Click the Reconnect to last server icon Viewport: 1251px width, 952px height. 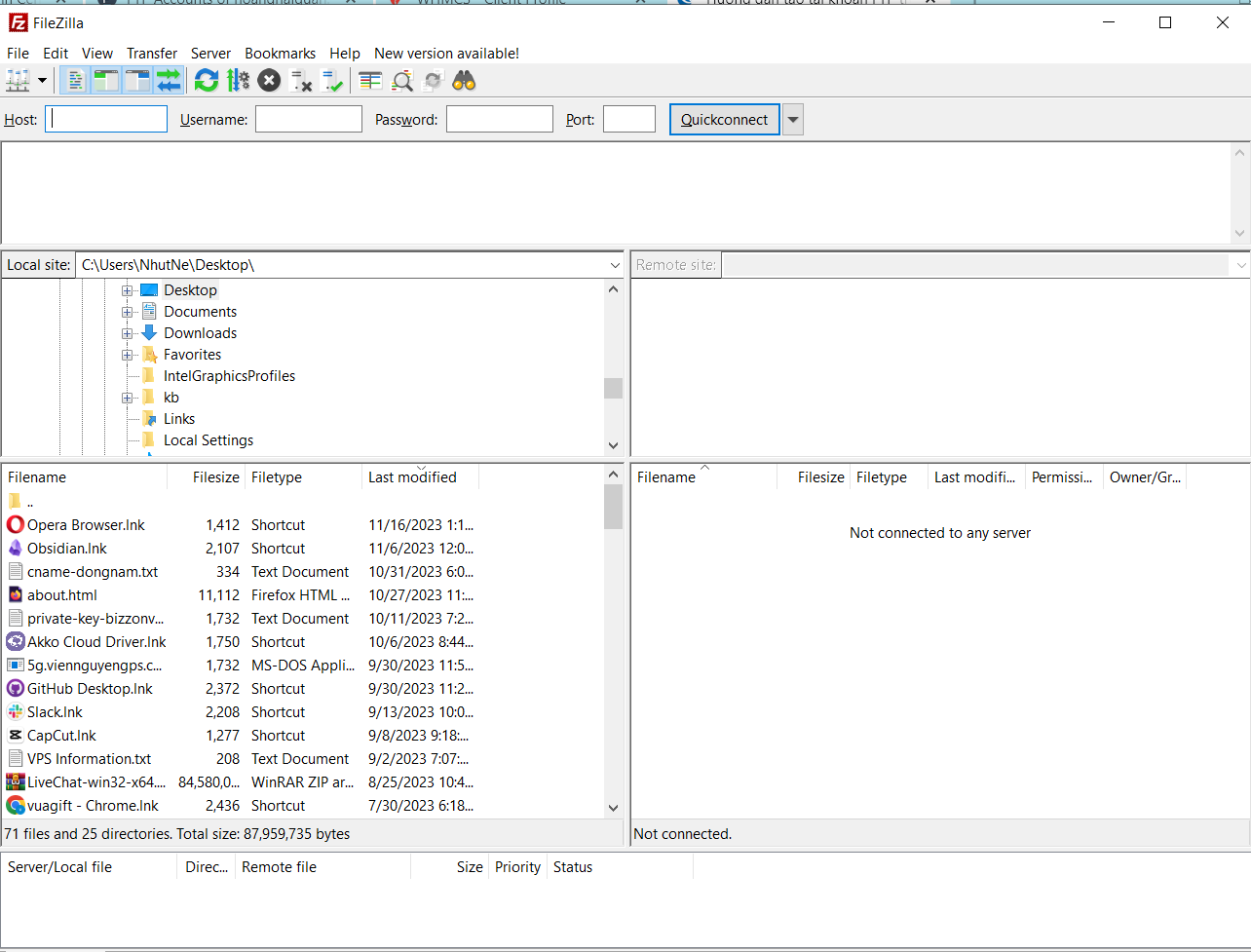coord(333,81)
